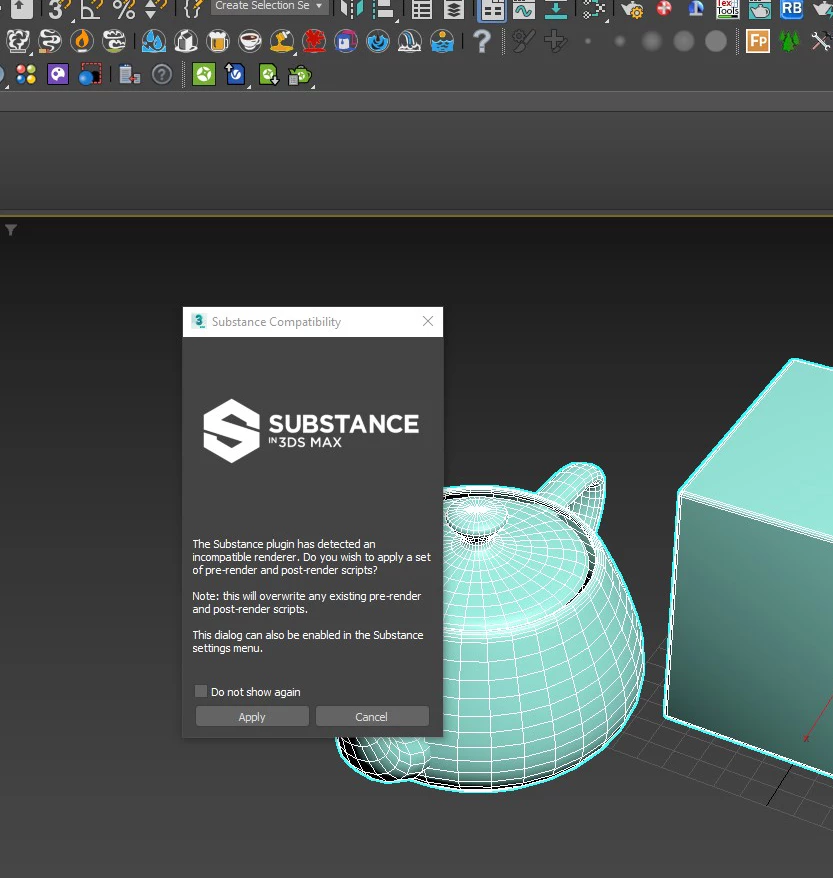
Task: Click the beer mug preset icon
Action: click(x=218, y=41)
